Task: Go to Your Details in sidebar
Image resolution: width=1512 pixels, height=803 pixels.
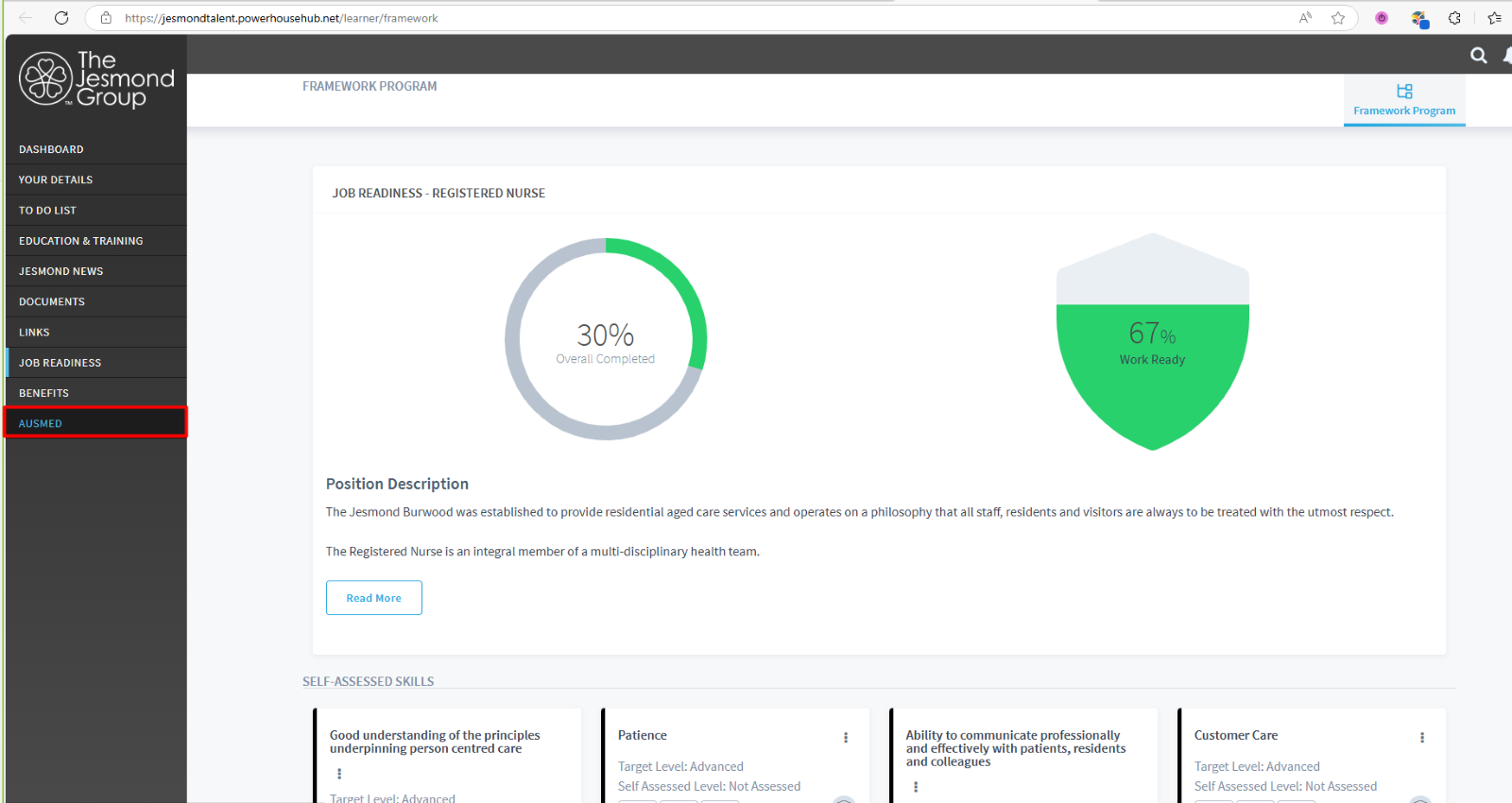Action: [x=95, y=179]
